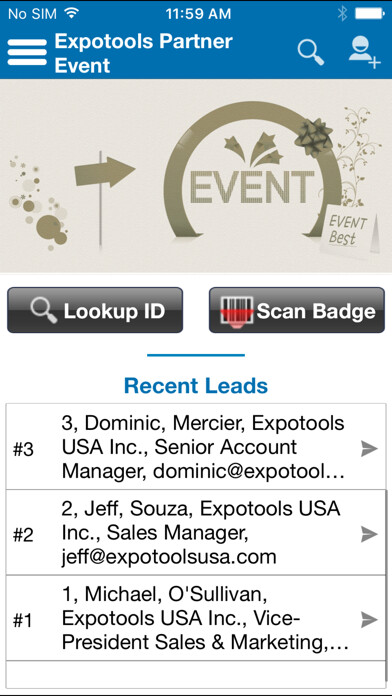
Task: Select Dominic Mercier lead entry text
Action: tap(203, 447)
